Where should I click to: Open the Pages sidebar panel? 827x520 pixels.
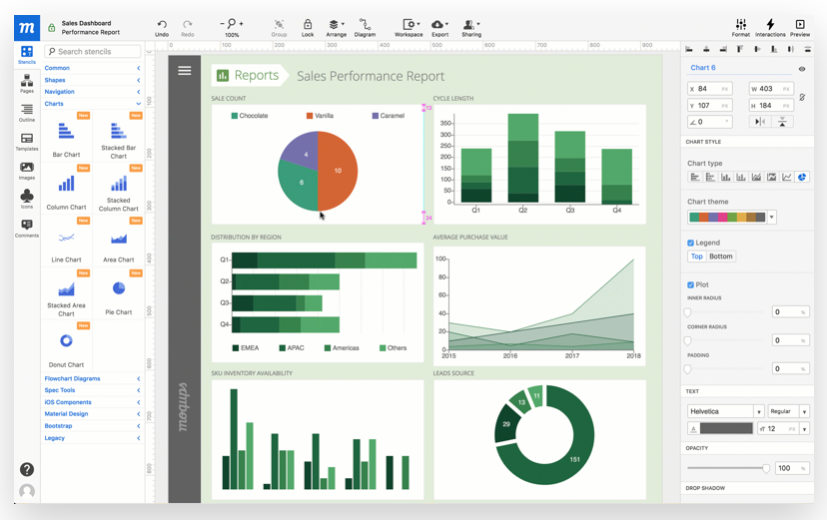click(x=27, y=83)
